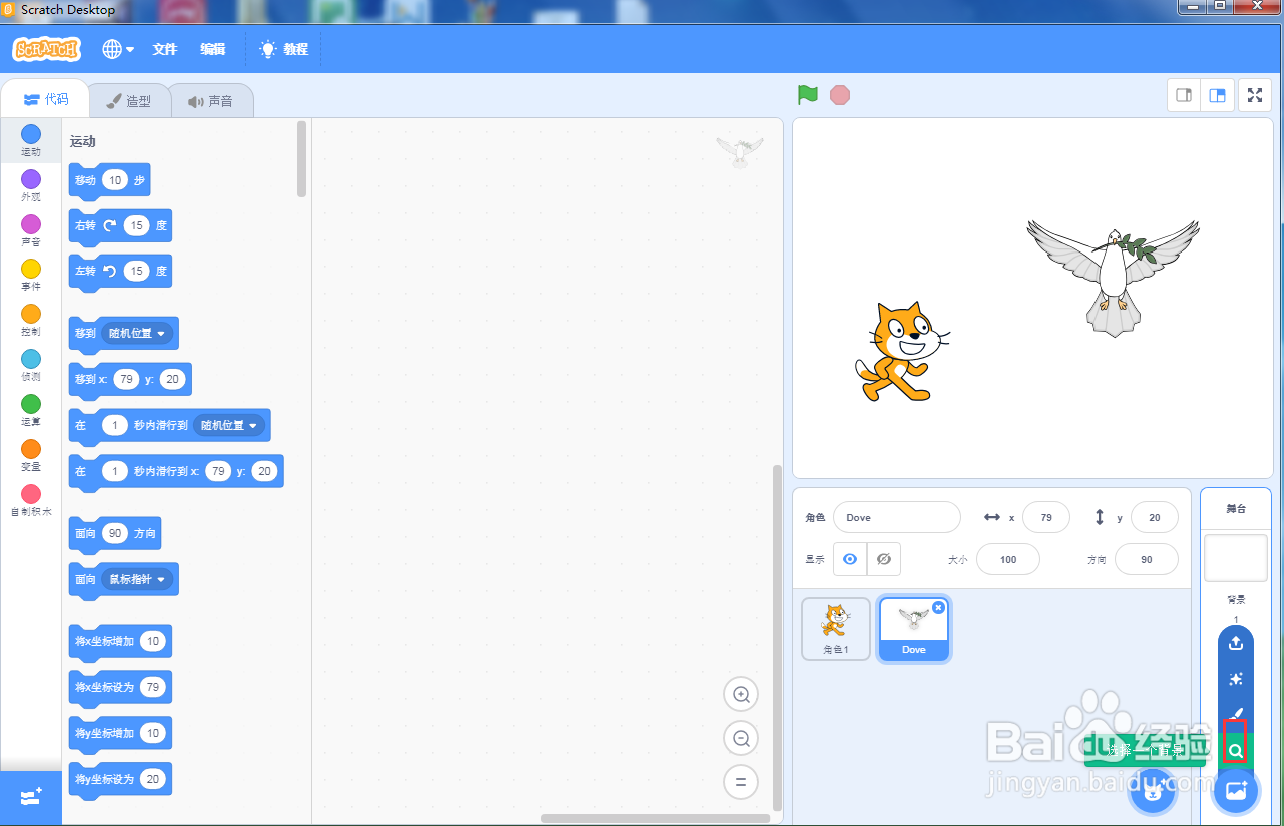Click the 方向 direction field

pos(1147,559)
